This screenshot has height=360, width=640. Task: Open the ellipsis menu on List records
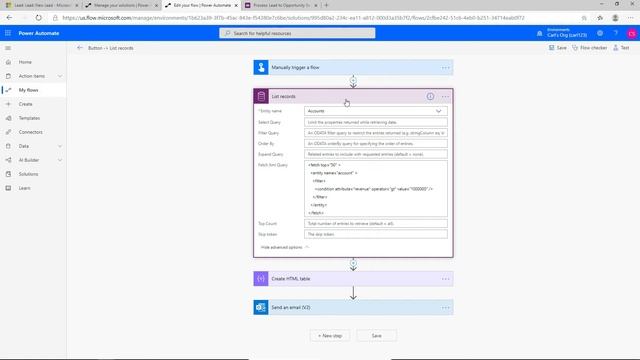pos(445,96)
